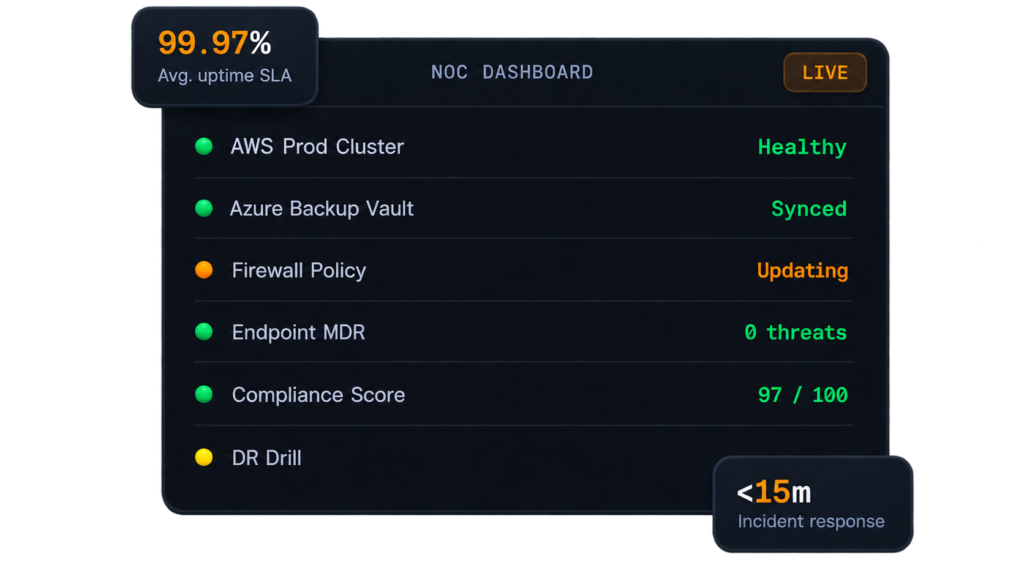Select the DR Drill entry
The image size is (1024, 576).
[x=266, y=458]
